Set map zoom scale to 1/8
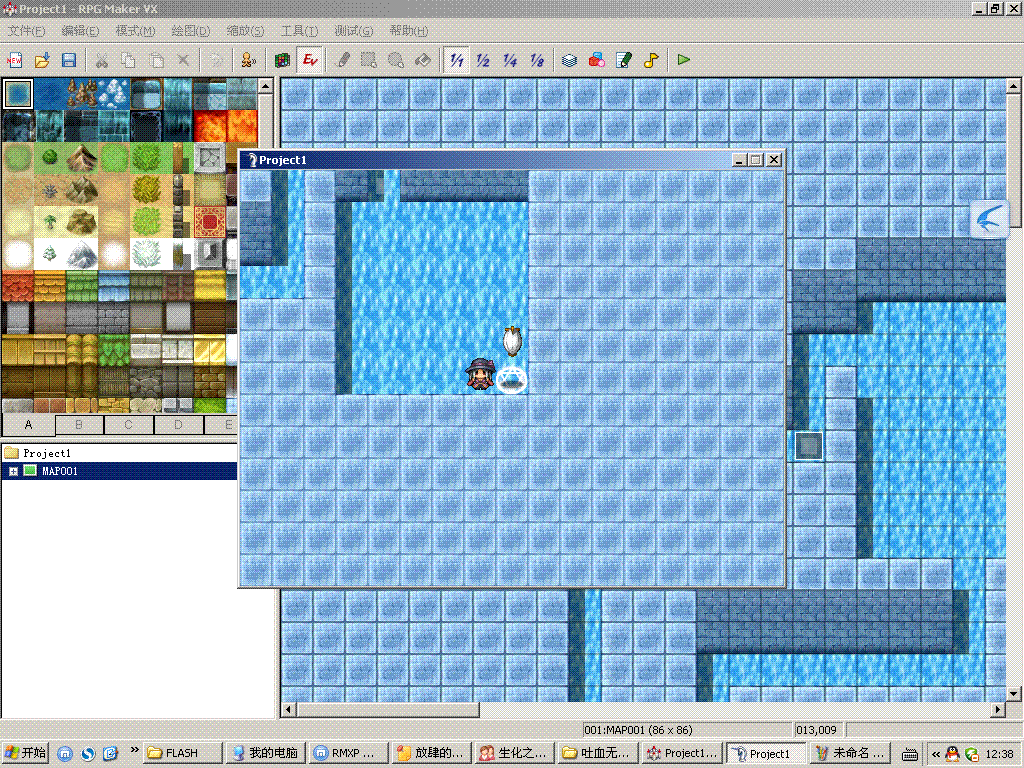The image size is (1024, 768). 537,60
